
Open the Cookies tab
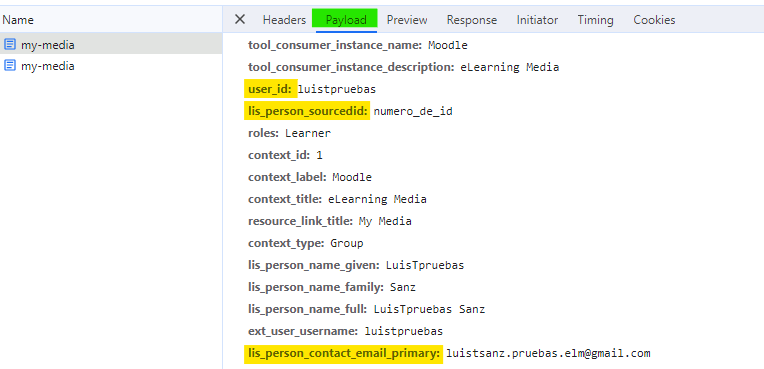[654, 20]
